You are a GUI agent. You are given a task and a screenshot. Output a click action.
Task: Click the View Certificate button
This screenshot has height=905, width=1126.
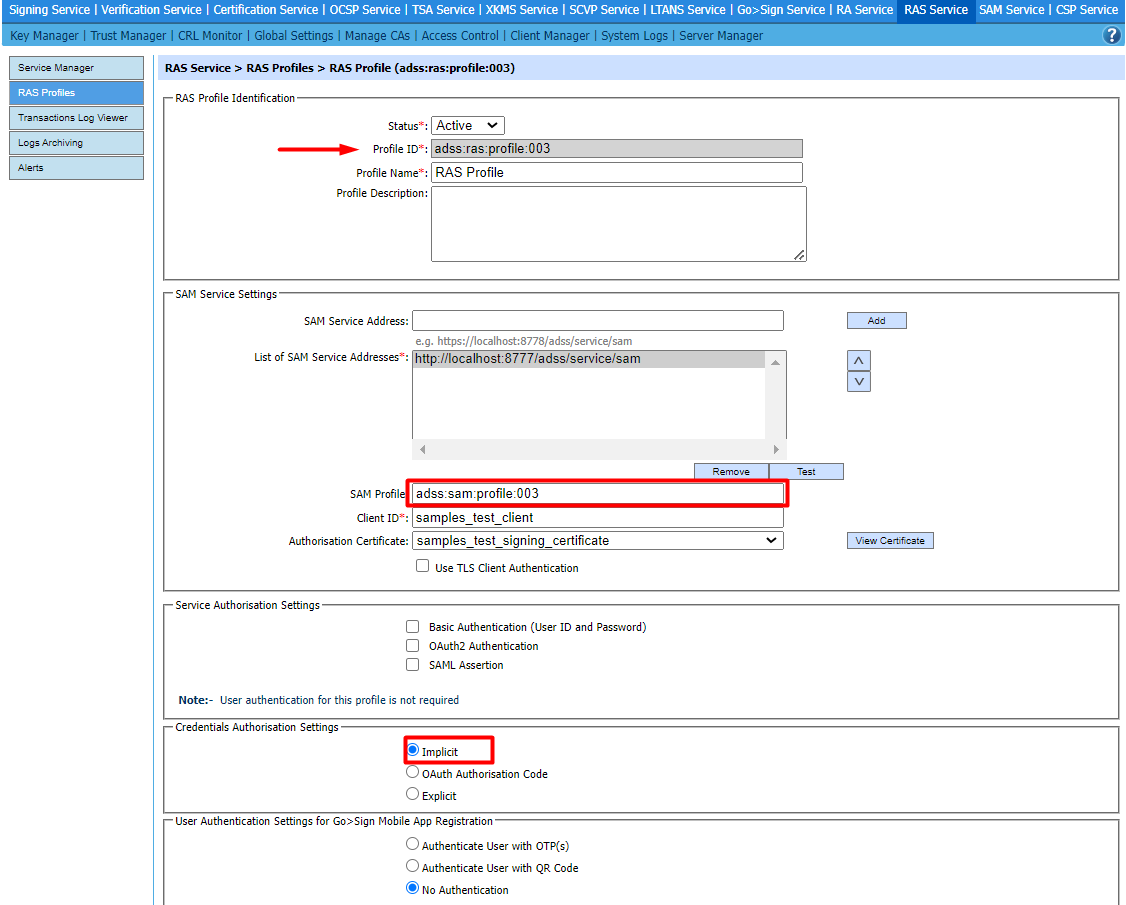click(x=890, y=541)
